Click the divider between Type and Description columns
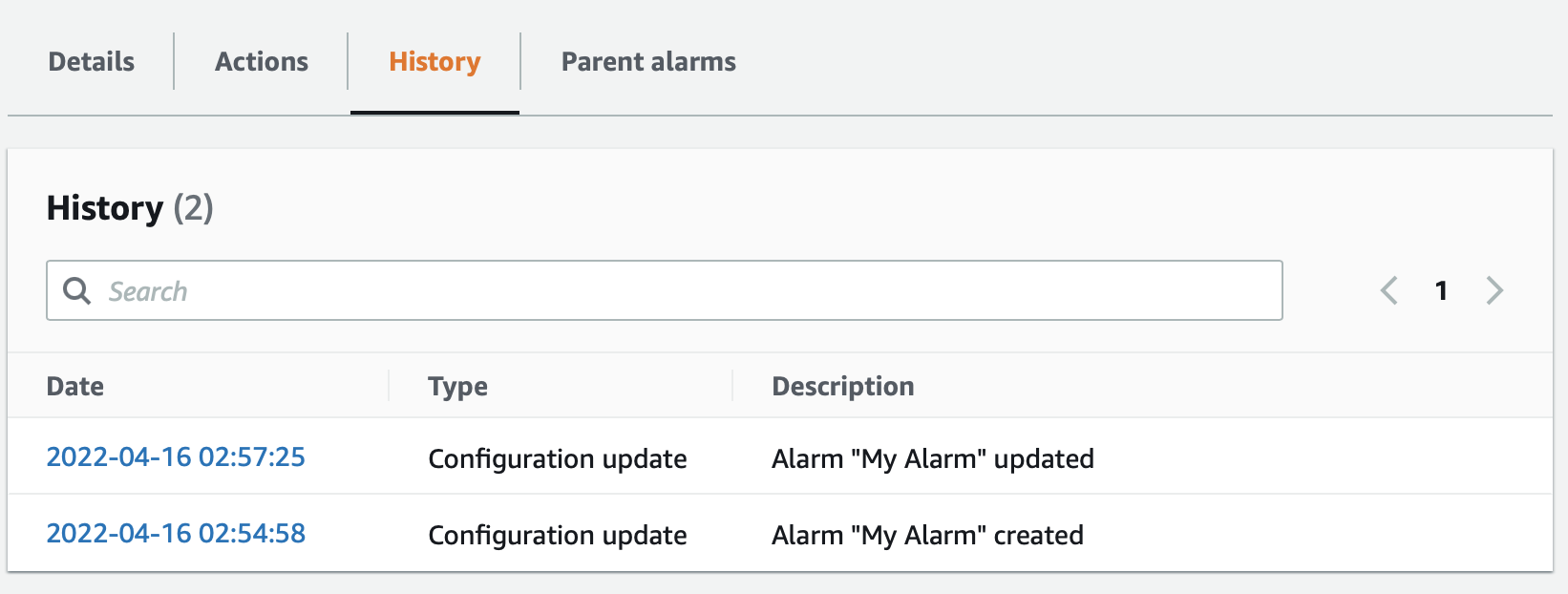 (x=732, y=386)
